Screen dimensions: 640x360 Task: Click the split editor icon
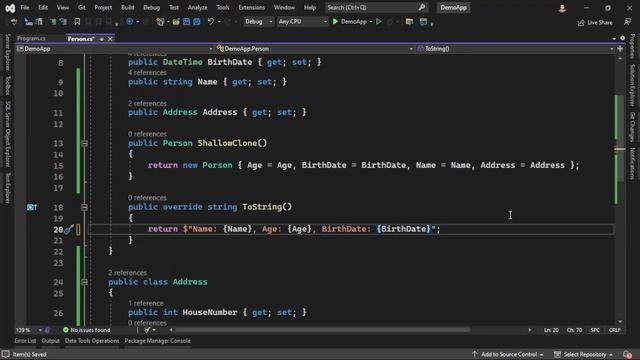[x=620, y=49]
